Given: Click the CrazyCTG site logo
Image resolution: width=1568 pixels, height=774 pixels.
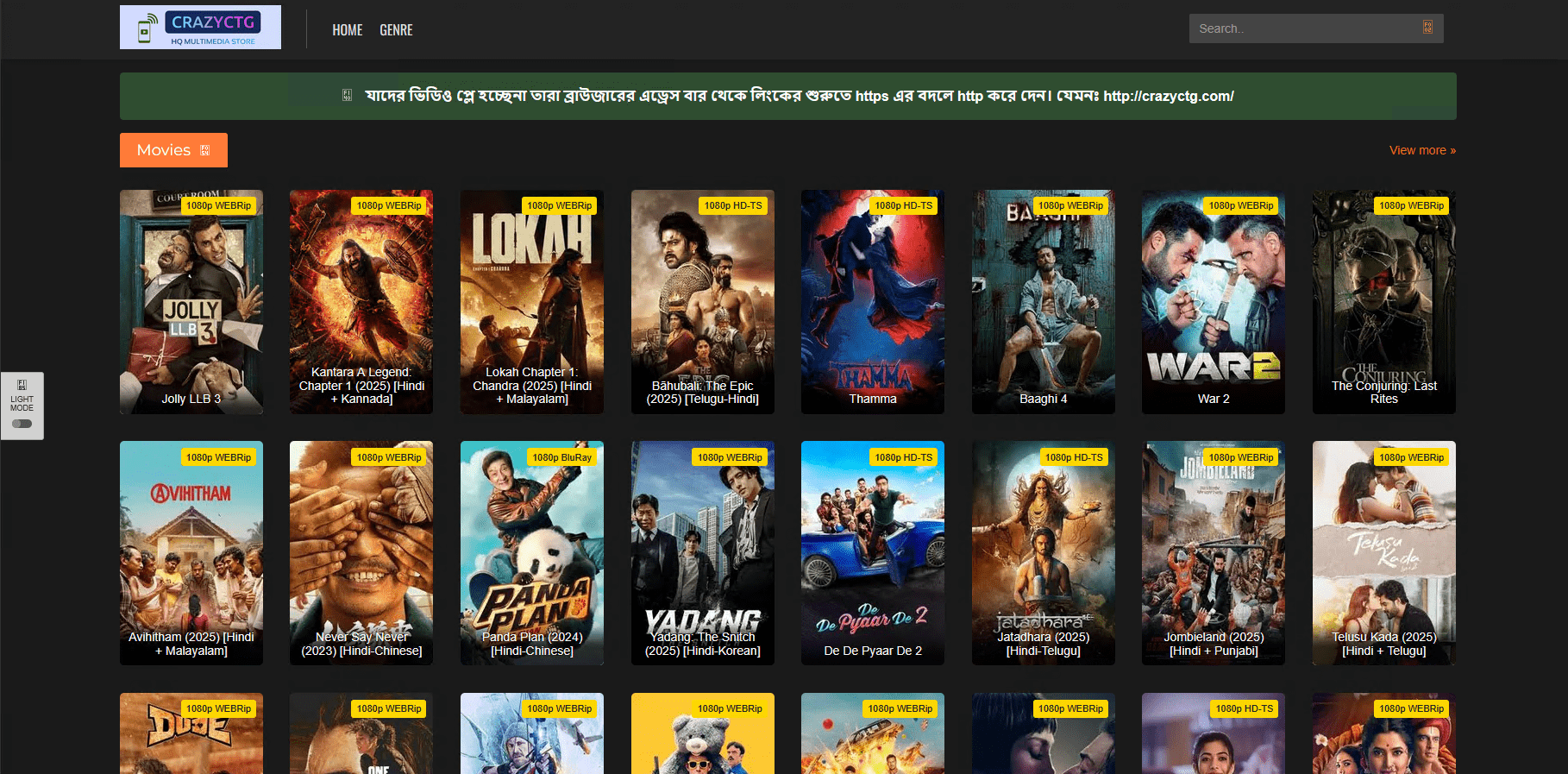Looking at the screenshot, I should click(x=200, y=28).
